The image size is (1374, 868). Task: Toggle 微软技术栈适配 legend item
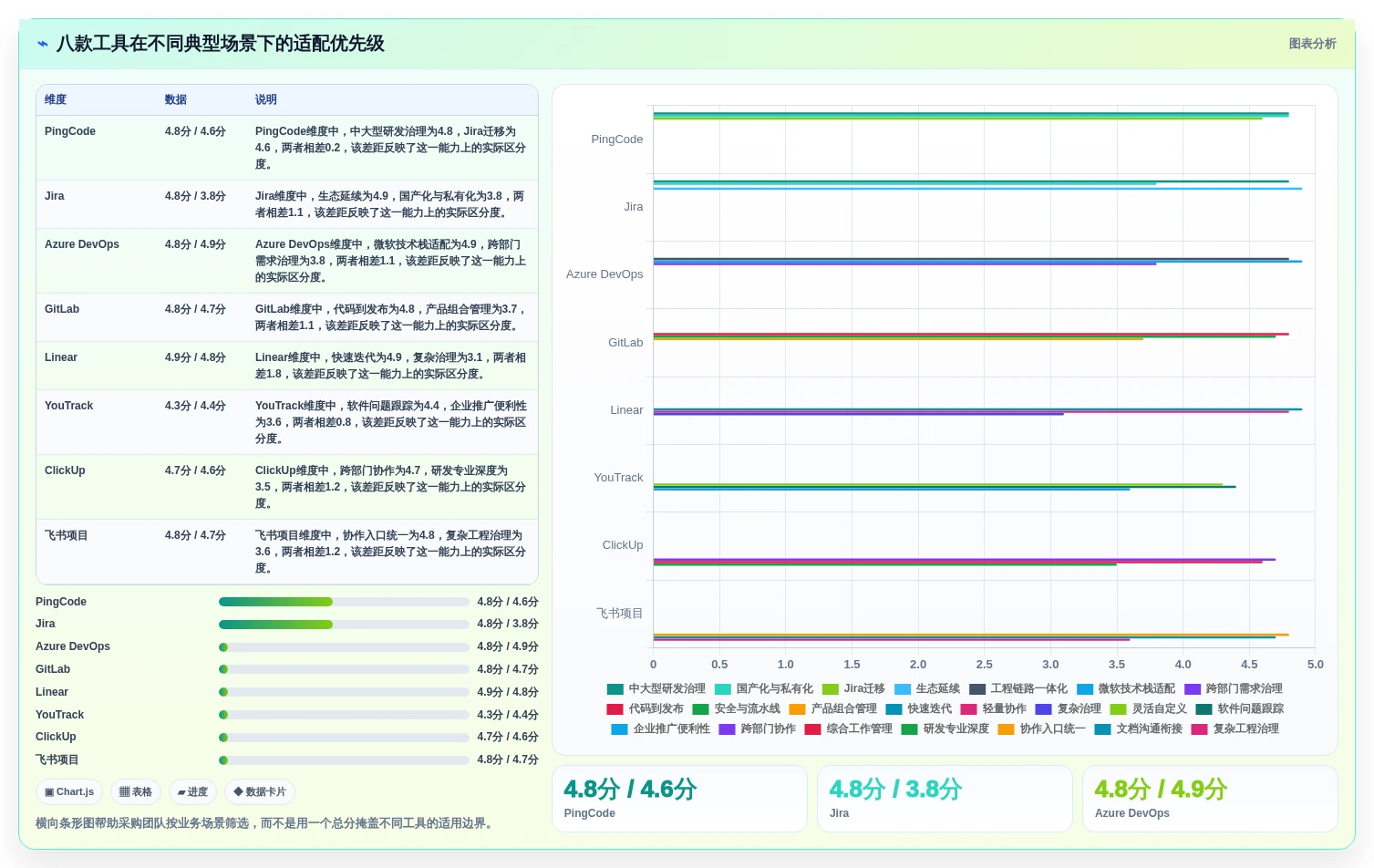[1126, 689]
